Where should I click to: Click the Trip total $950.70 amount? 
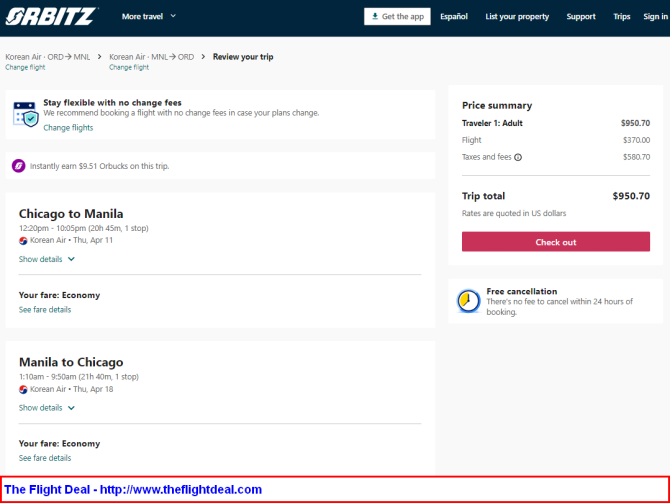[631, 196]
